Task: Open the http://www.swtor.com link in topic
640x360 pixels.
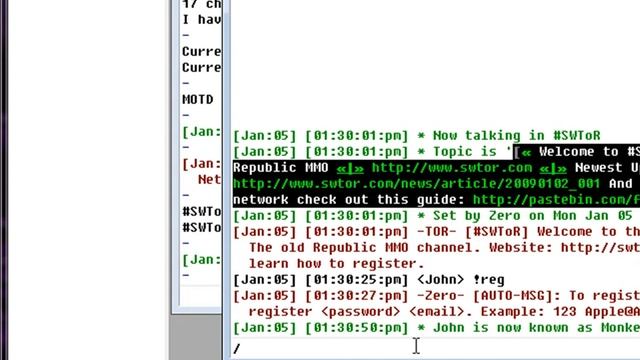Action: pyautogui.click(x=452, y=168)
